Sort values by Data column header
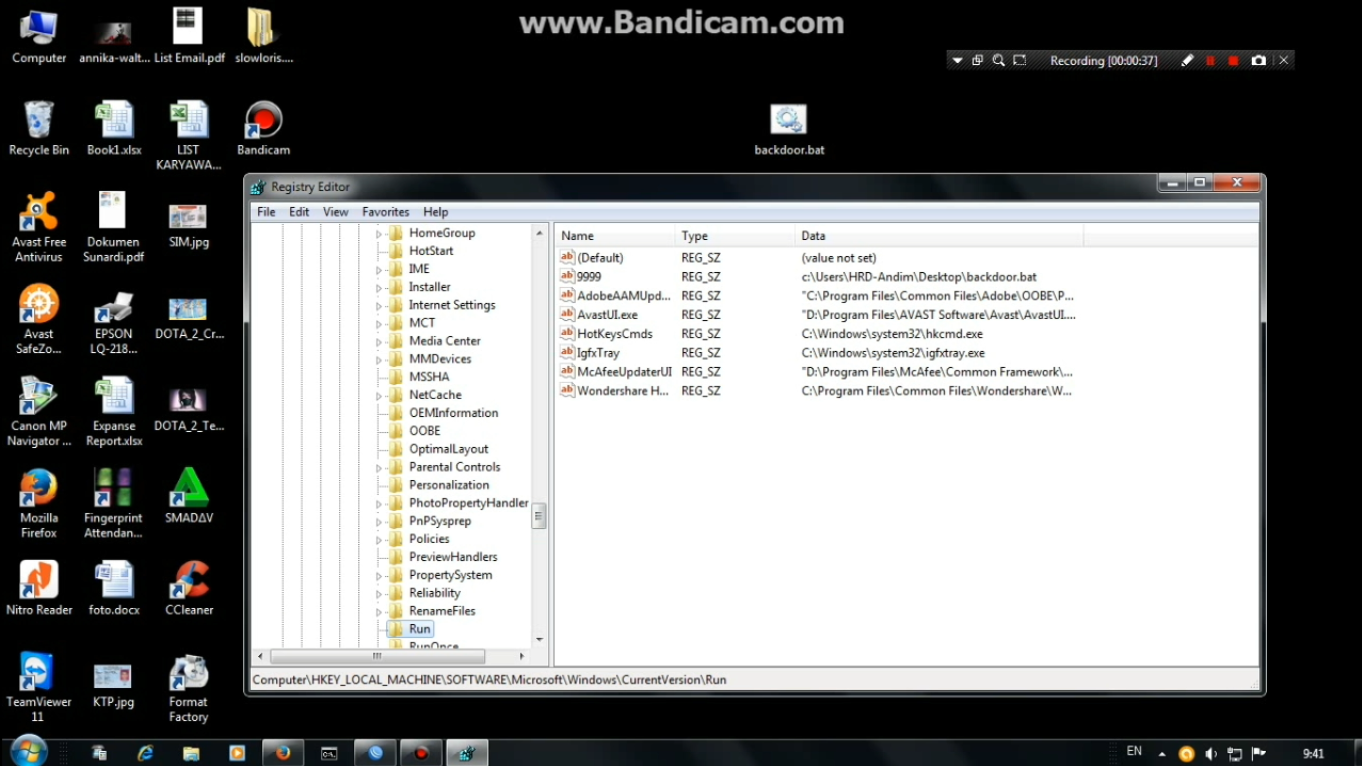The height and width of the screenshot is (766, 1362). point(939,236)
